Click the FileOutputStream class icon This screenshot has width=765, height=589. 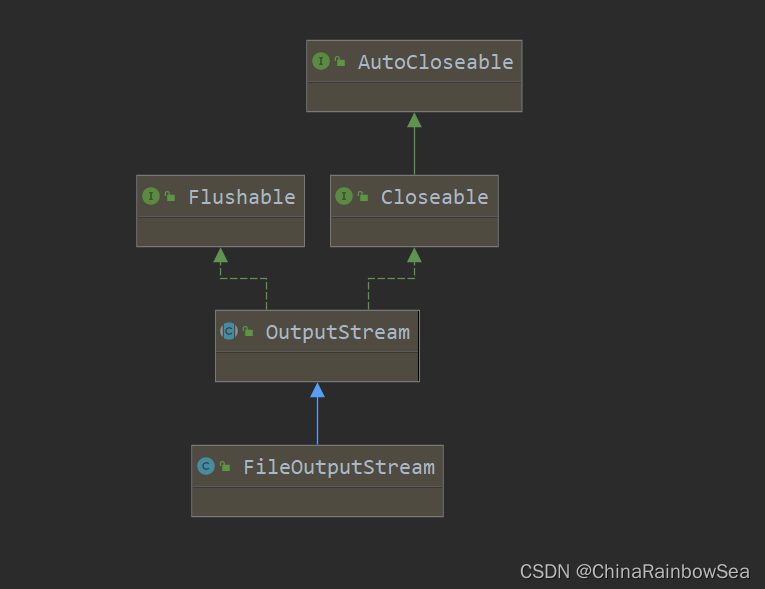[206, 467]
